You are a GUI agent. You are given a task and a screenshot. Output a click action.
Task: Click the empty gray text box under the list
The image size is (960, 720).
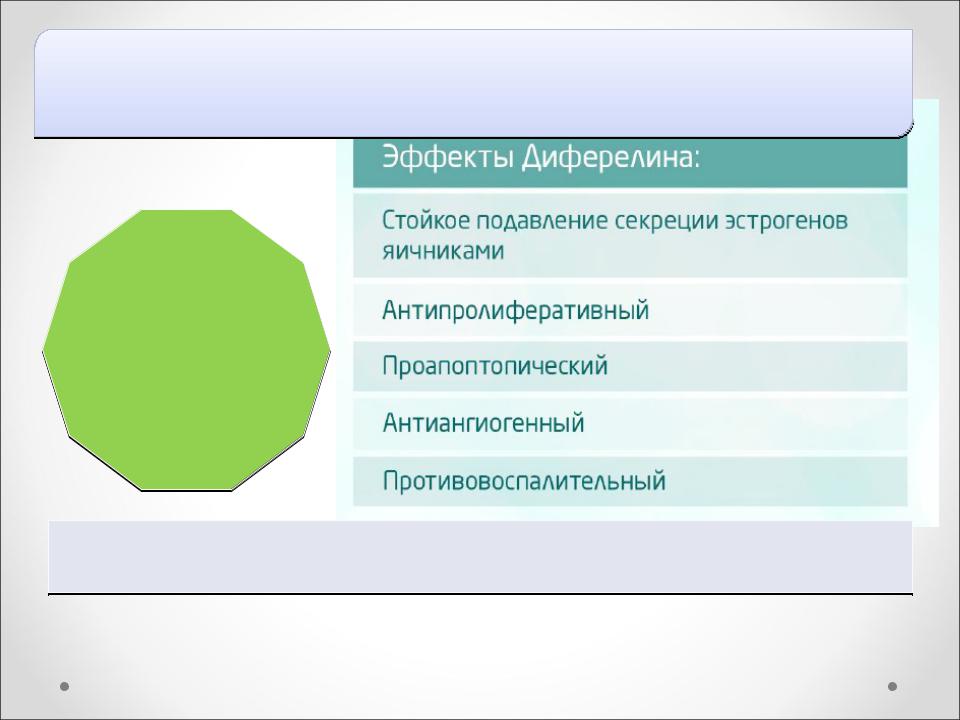480,557
